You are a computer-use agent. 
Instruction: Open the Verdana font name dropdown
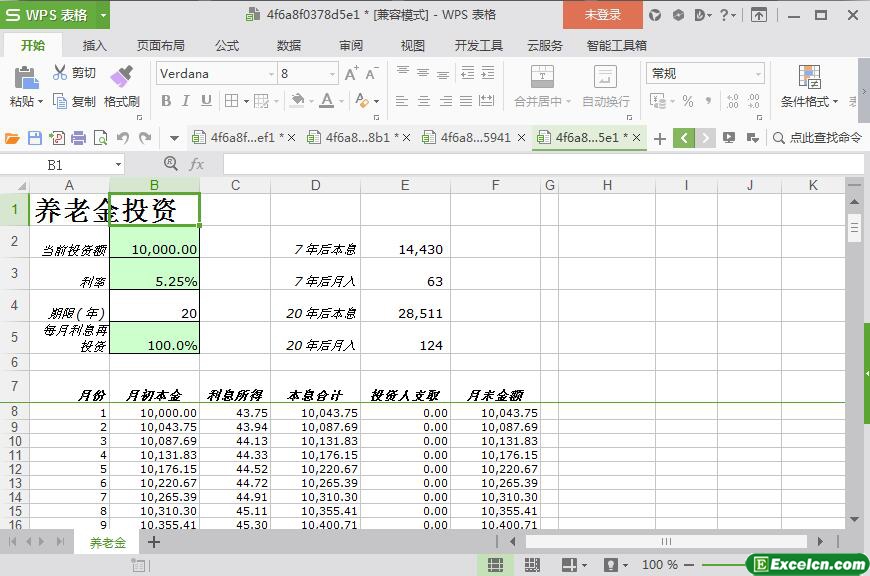270,74
